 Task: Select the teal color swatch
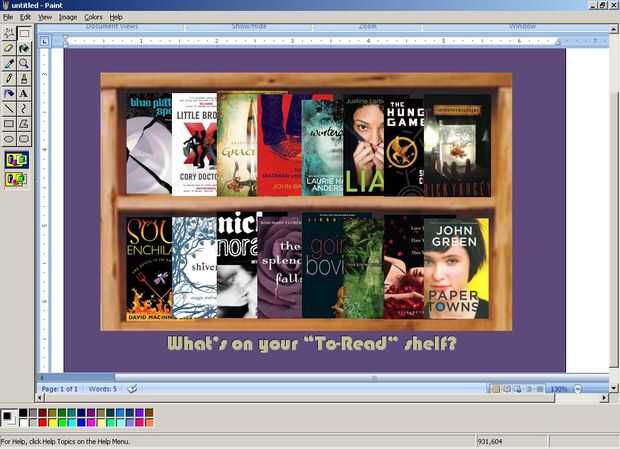tap(72, 412)
